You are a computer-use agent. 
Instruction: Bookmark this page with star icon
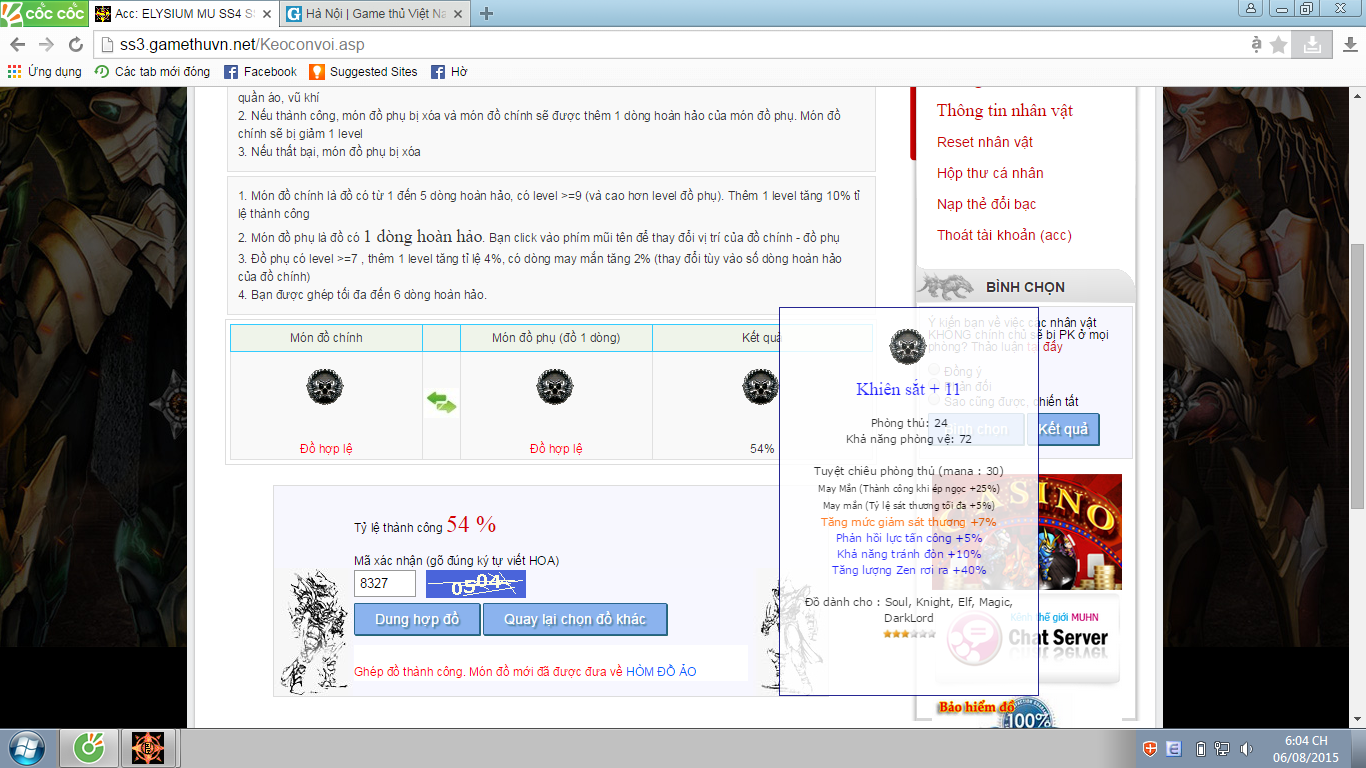pos(1279,45)
